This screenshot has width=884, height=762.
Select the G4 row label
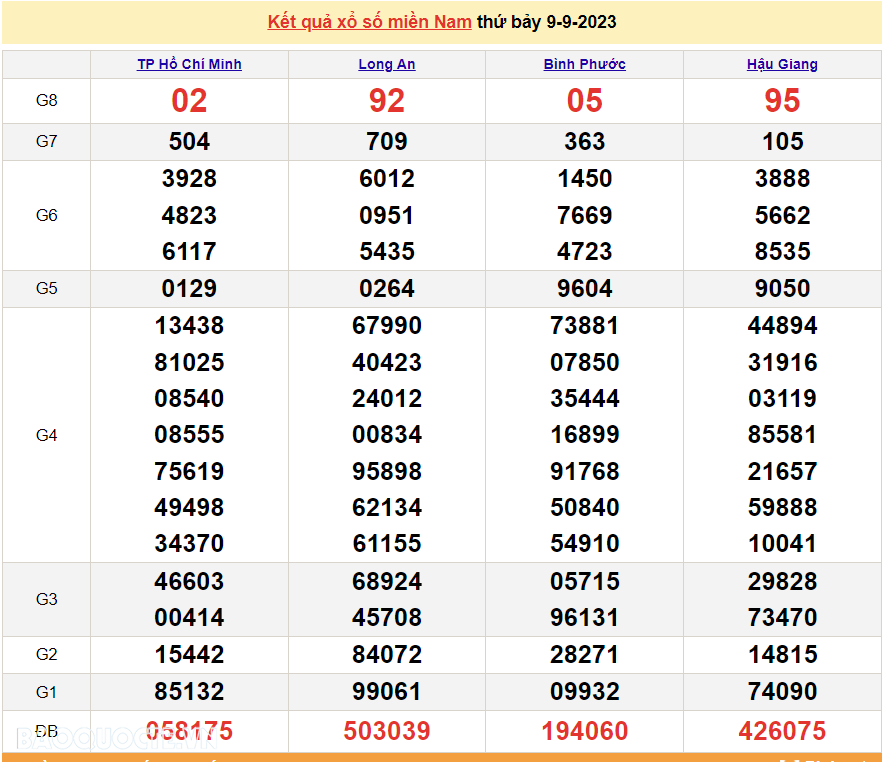coord(47,435)
